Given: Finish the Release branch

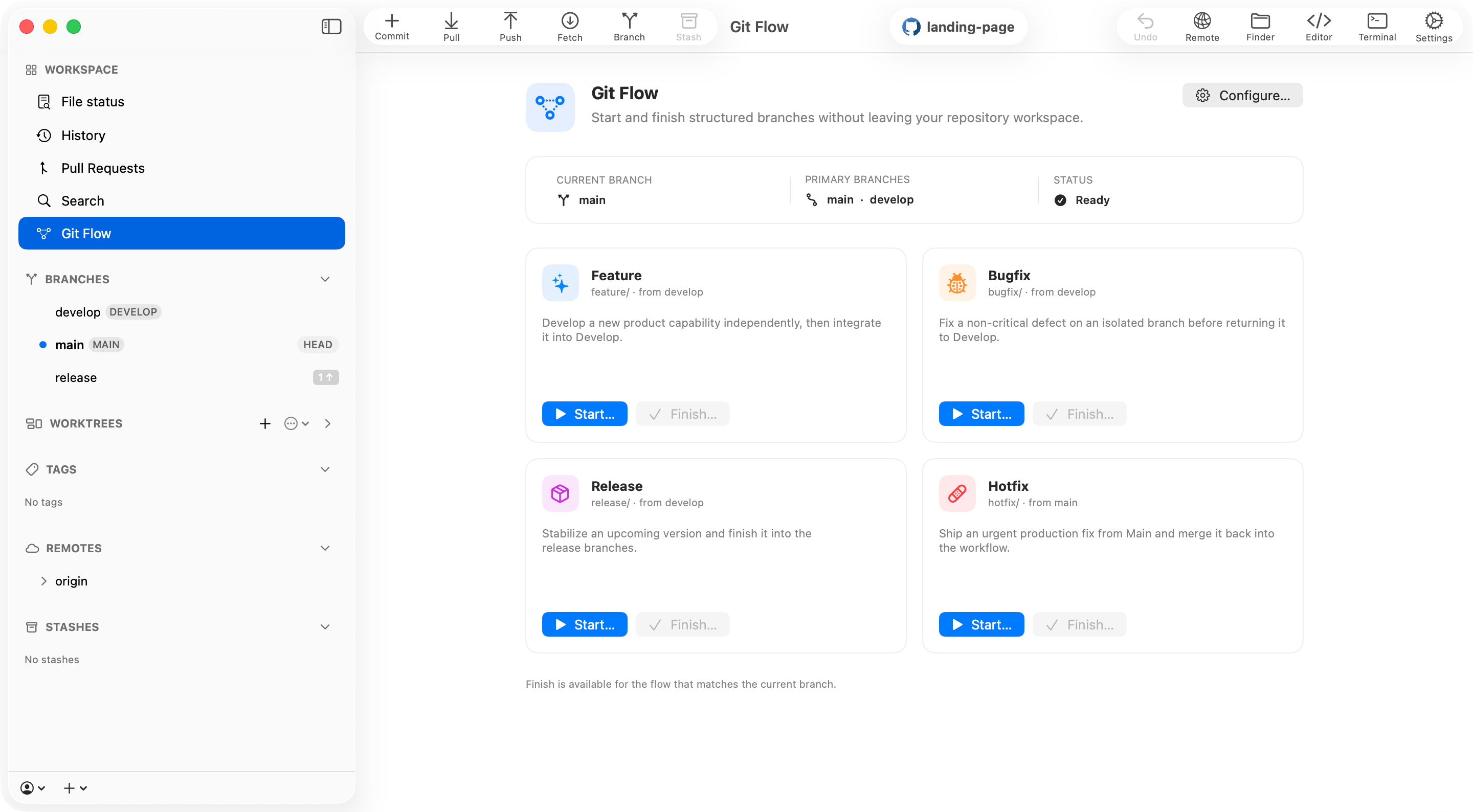Looking at the screenshot, I should pyautogui.click(x=682, y=624).
